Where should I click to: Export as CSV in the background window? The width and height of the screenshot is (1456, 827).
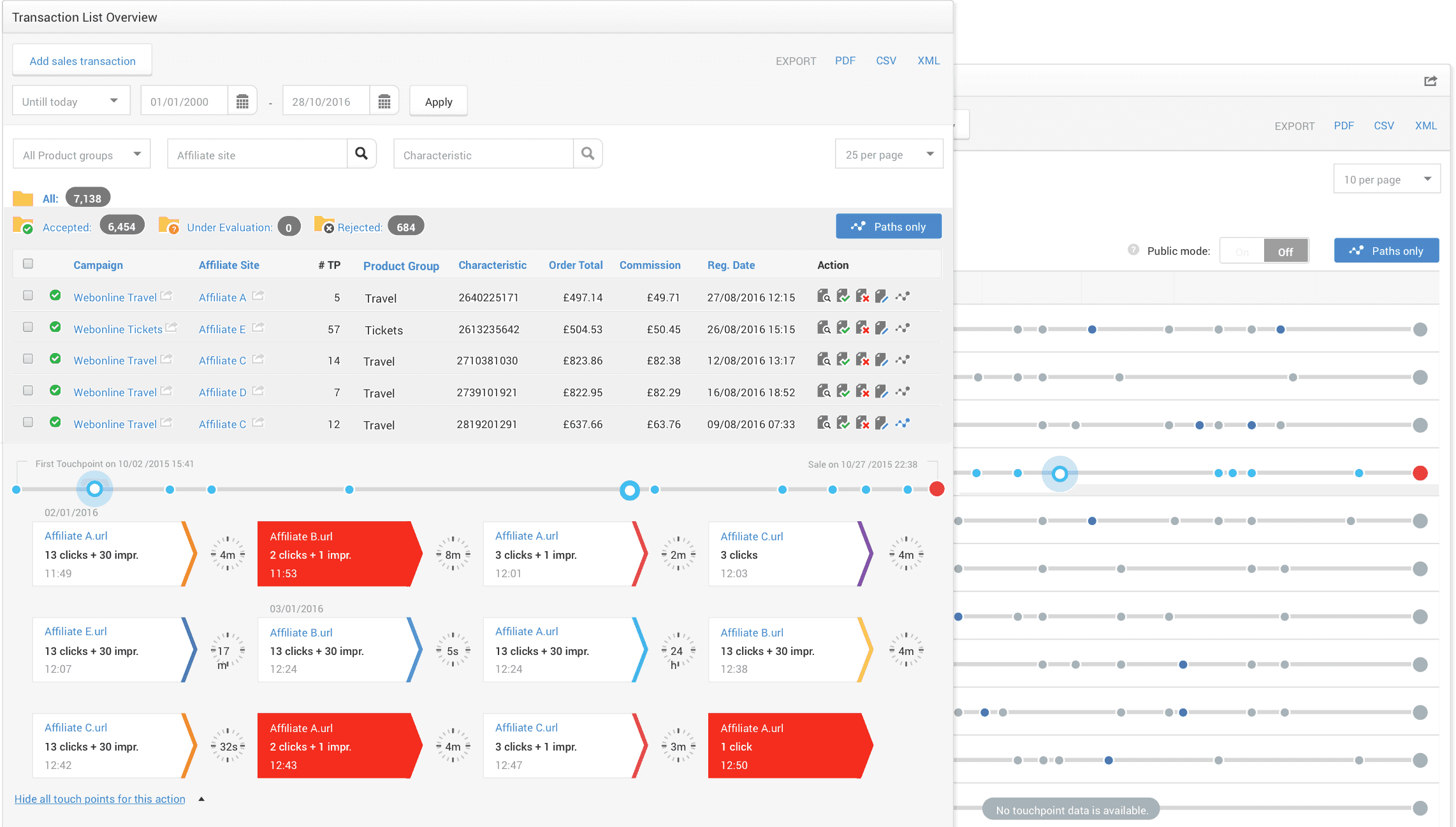point(1384,126)
